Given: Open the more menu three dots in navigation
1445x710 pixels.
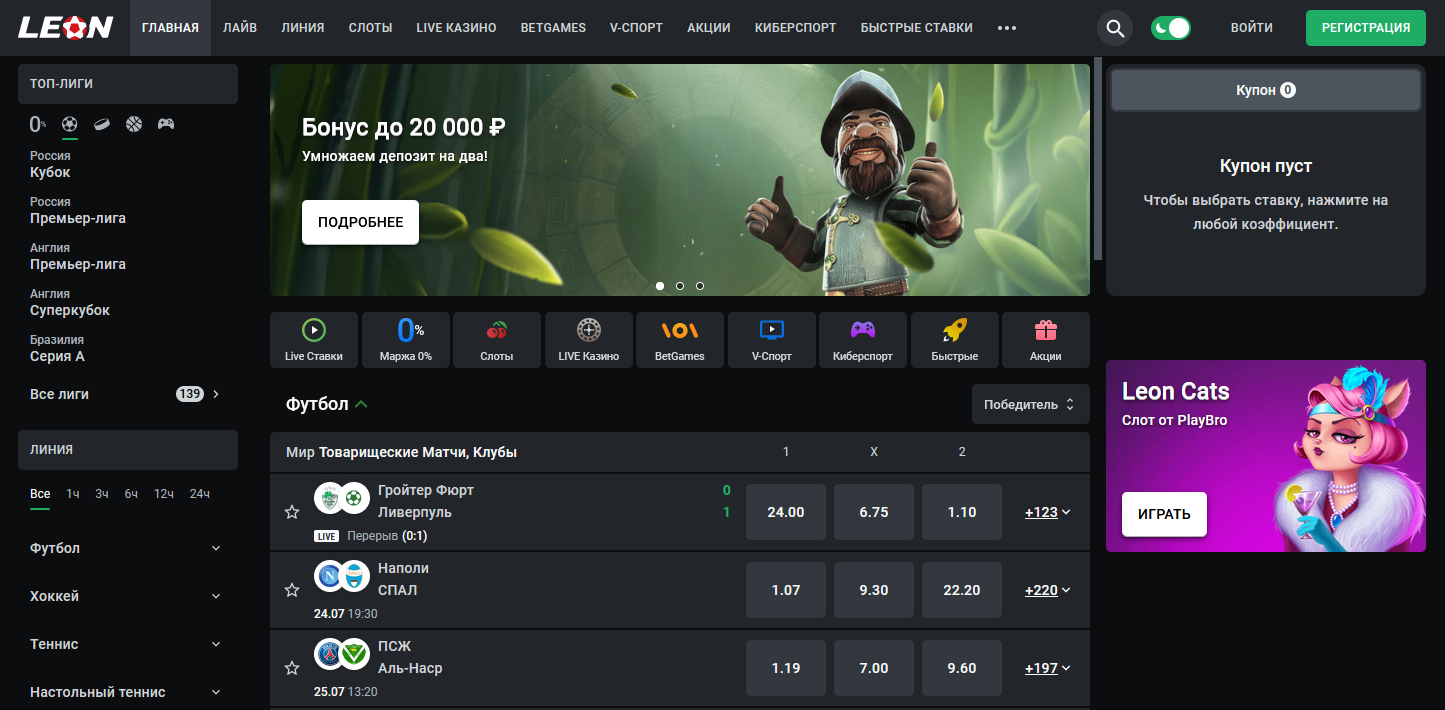Looking at the screenshot, I should [x=1007, y=28].
